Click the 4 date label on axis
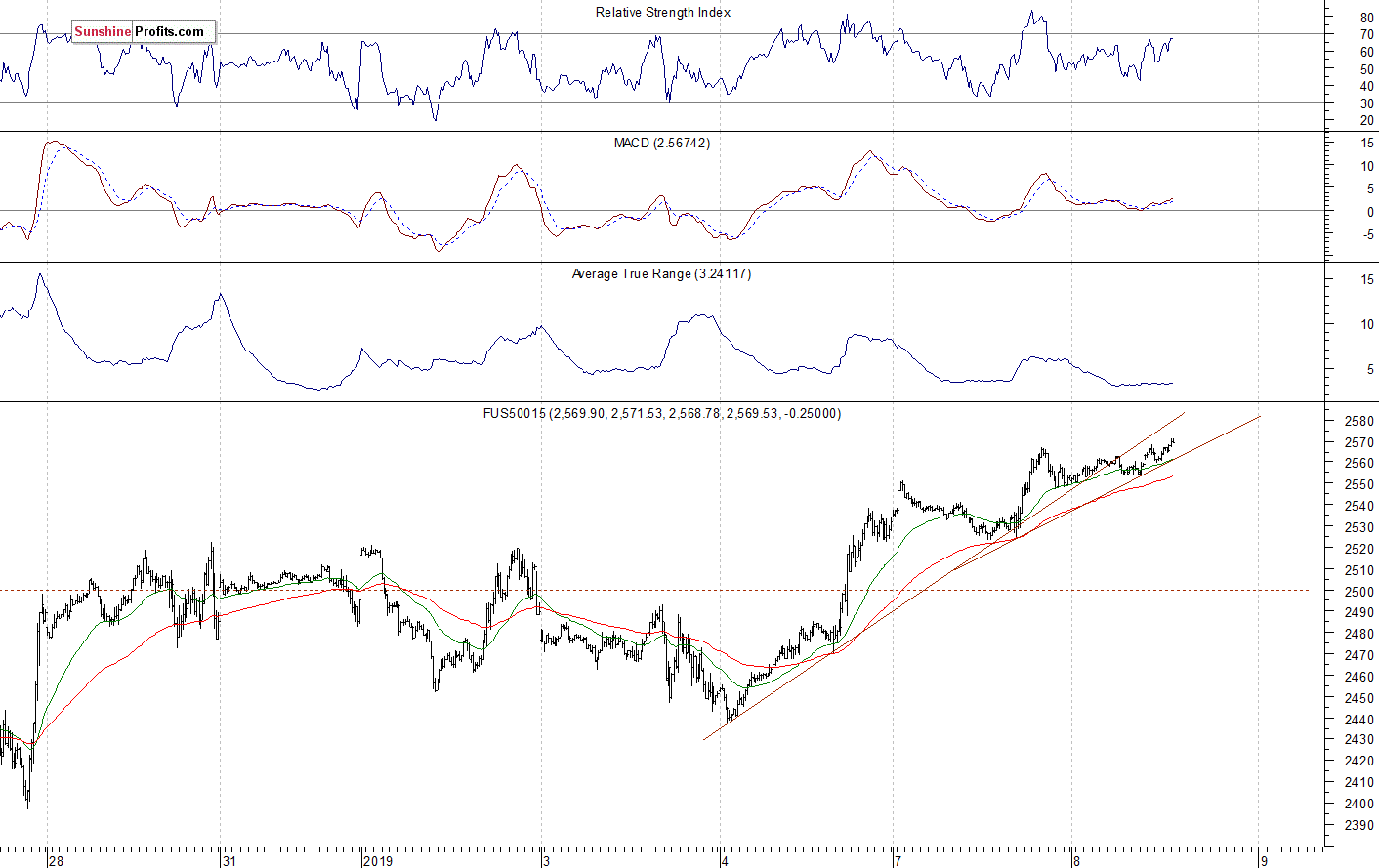 (x=725, y=861)
